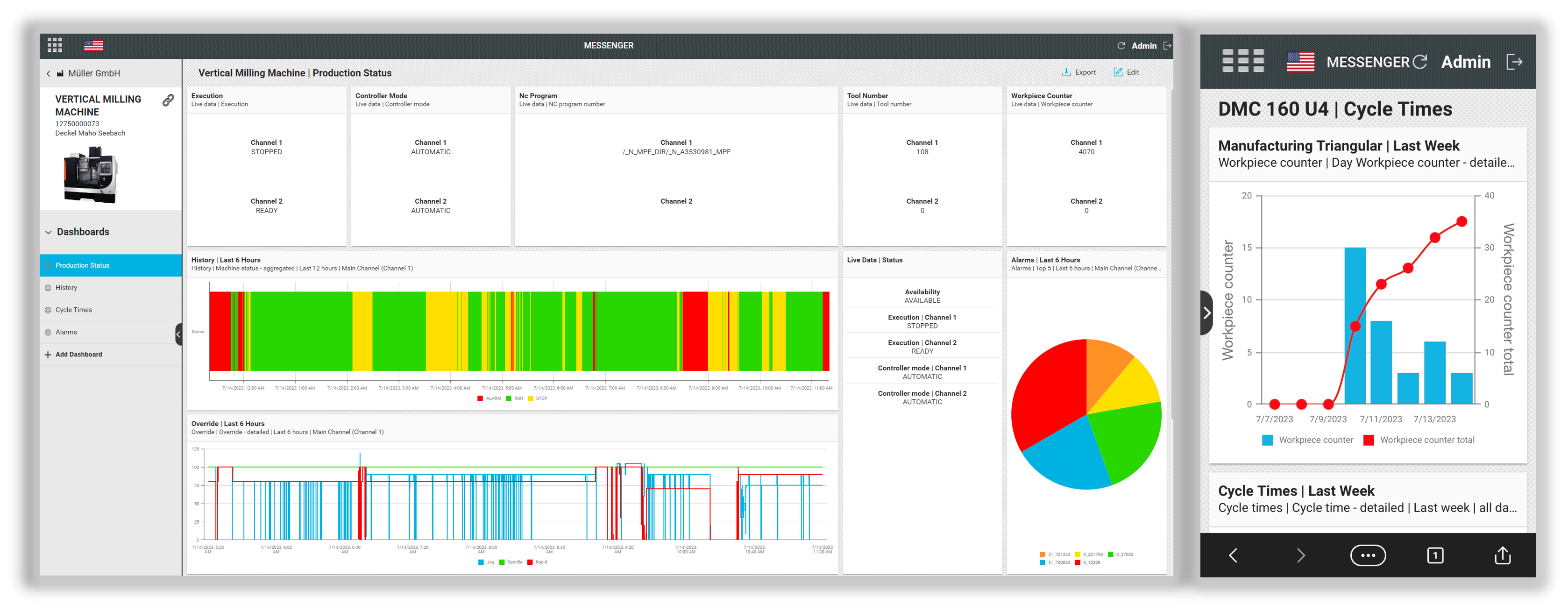Toggle 51_700863 legend in Alarms pie
Viewport: 1568px width, 611px height.
1054,563
